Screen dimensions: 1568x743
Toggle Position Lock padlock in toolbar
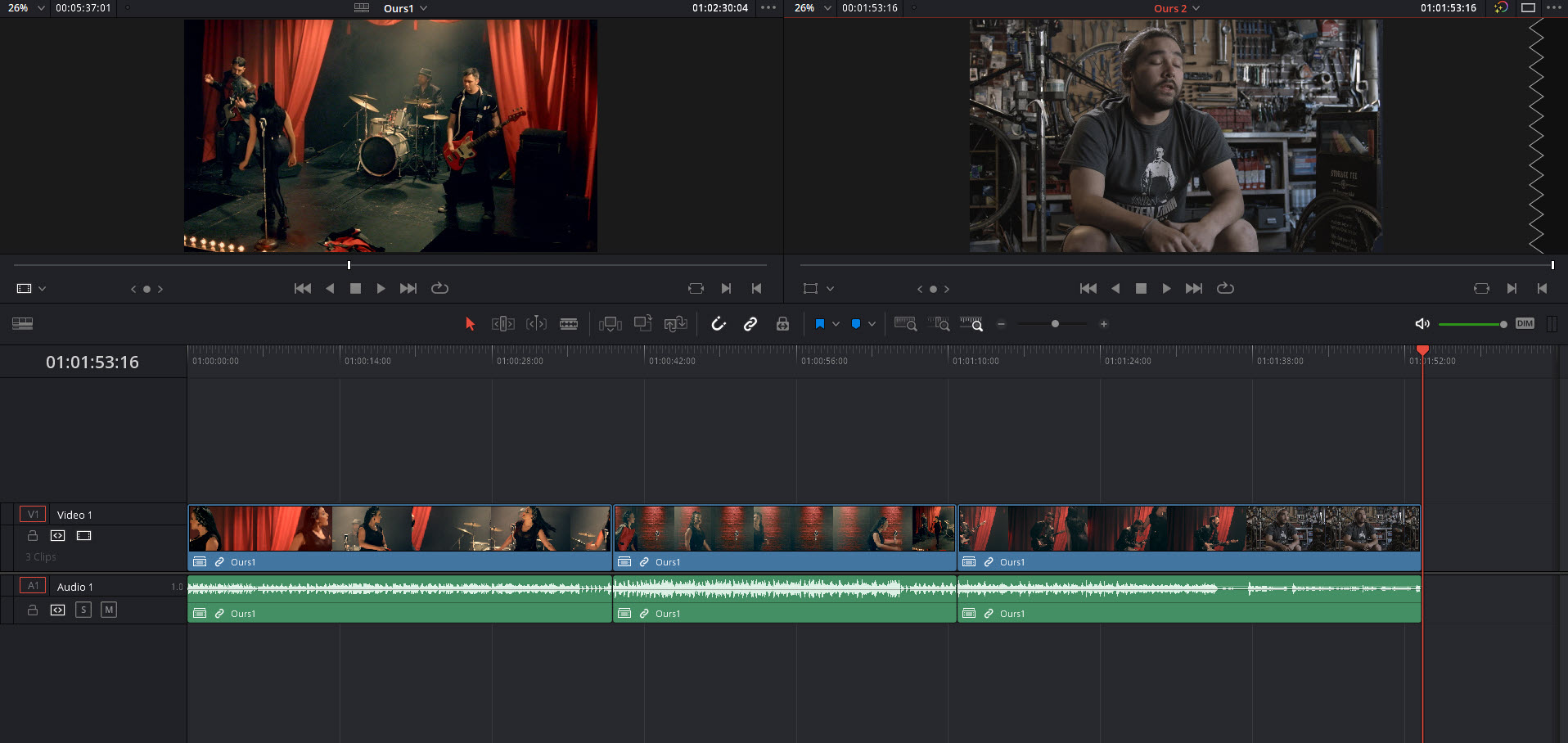782,324
